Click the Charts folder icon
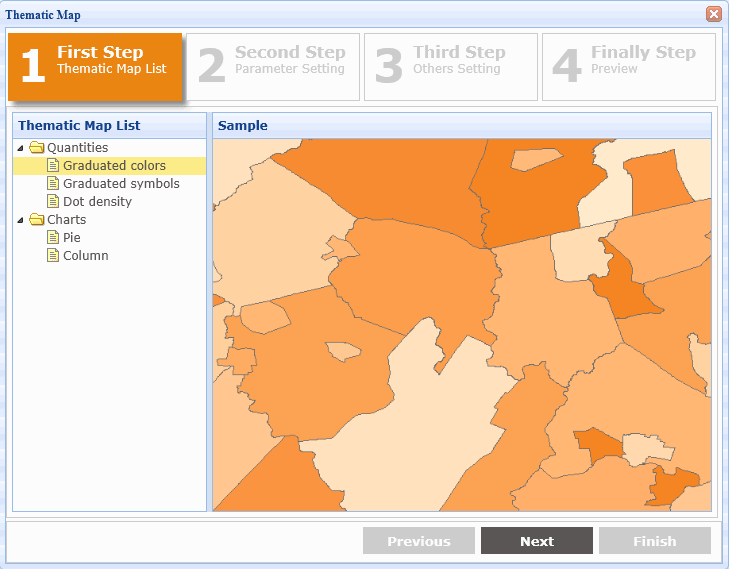The width and height of the screenshot is (729, 569). coord(37,219)
